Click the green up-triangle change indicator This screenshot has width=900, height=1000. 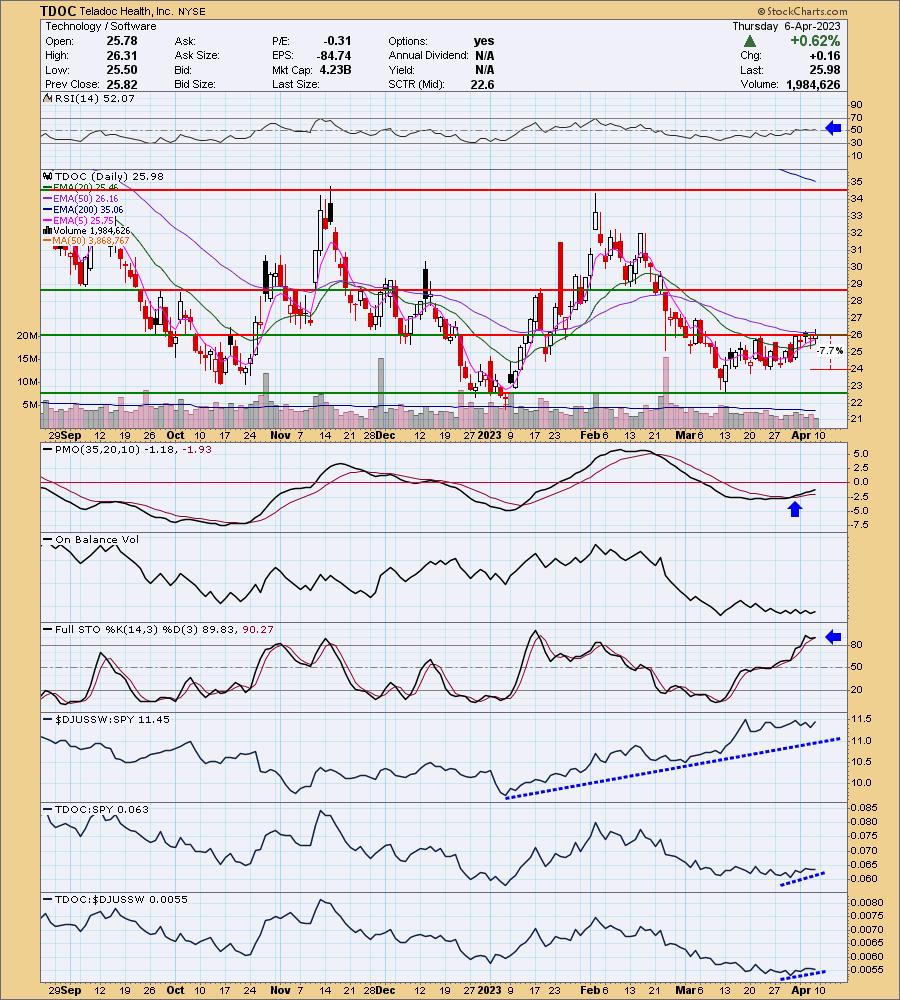coord(751,41)
